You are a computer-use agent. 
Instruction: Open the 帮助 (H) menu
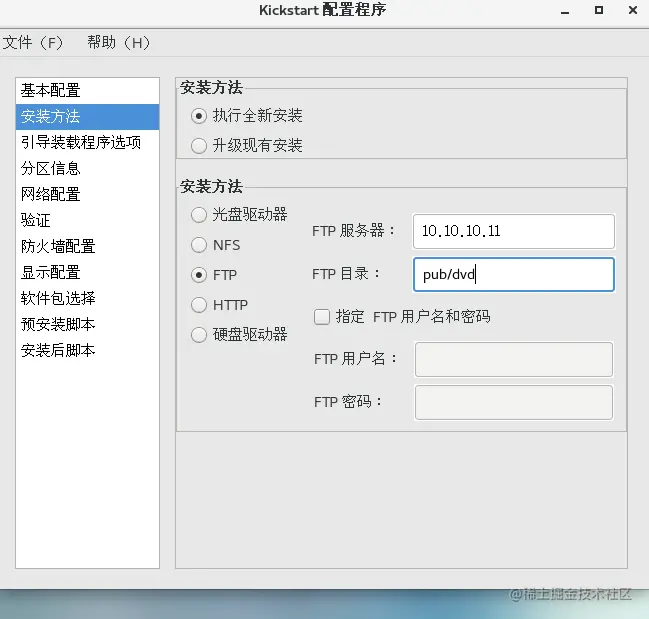pos(118,42)
